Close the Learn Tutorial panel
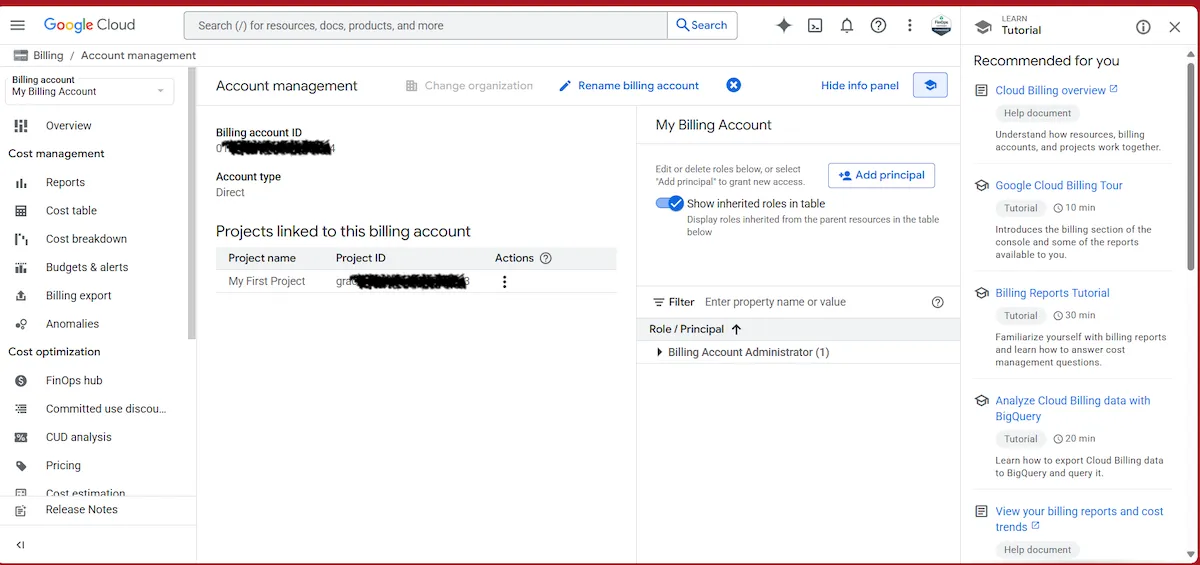1200x565 pixels. click(1175, 27)
